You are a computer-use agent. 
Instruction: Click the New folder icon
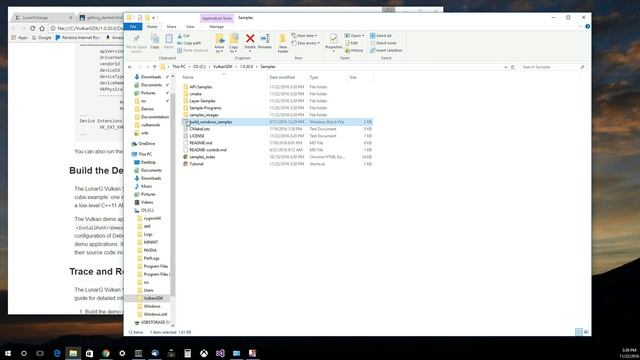[x=282, y=43]
